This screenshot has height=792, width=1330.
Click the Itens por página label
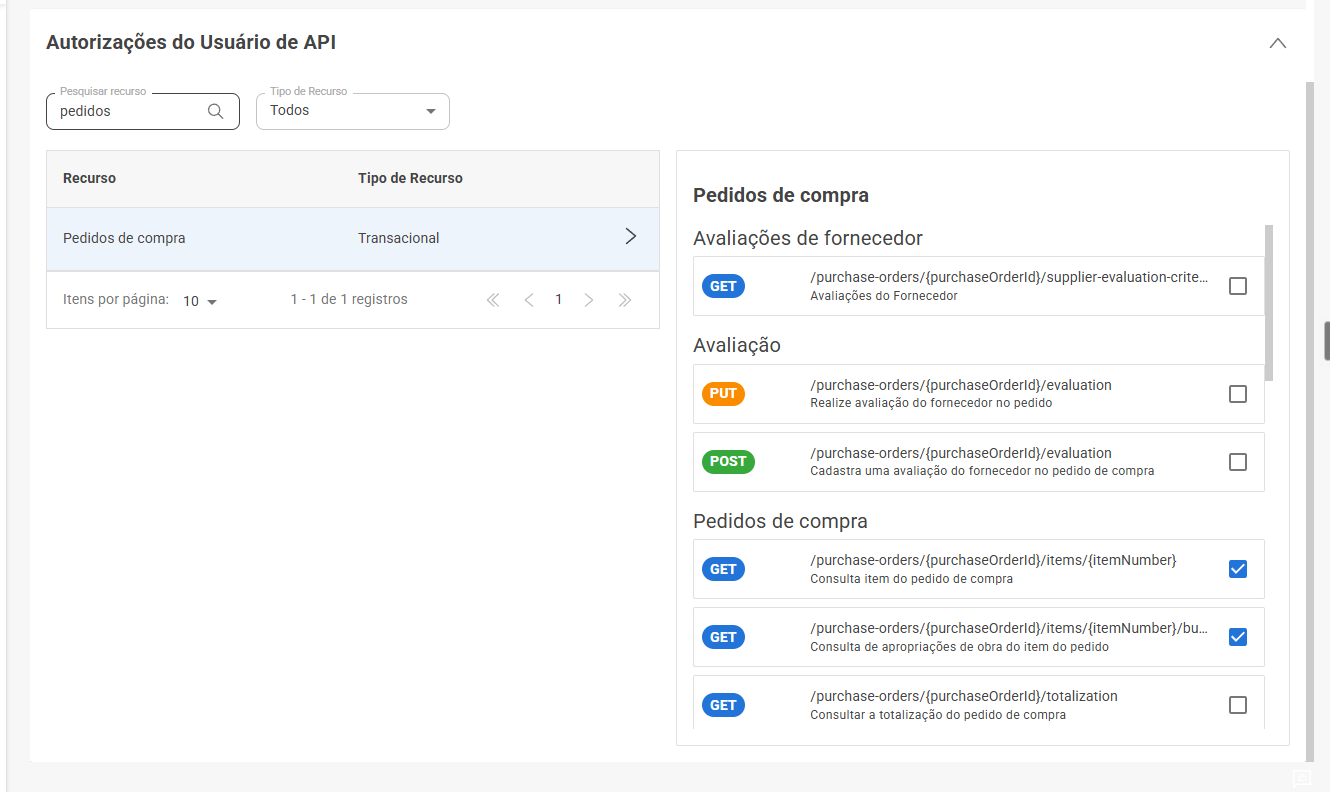point(116,300)
